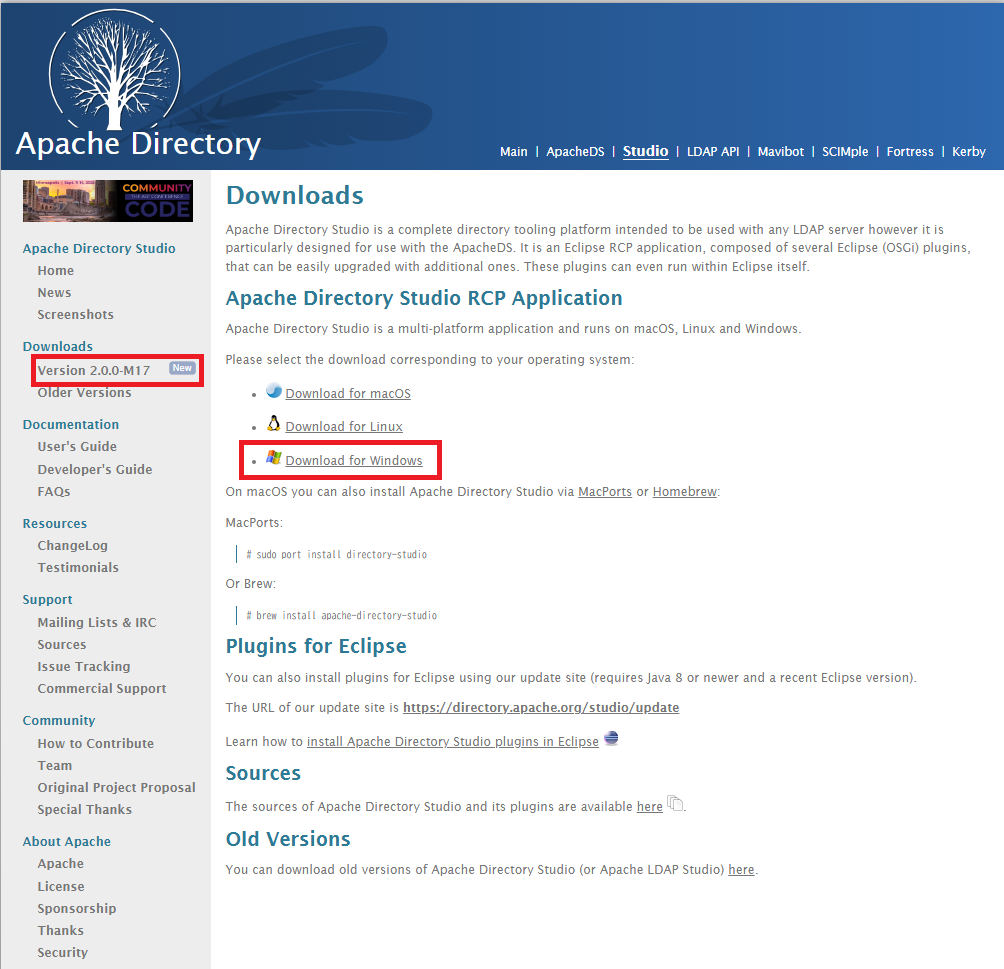Screen dimensions: 1004x969
Task: Click Download for macOS link
Action: [348, 393]
